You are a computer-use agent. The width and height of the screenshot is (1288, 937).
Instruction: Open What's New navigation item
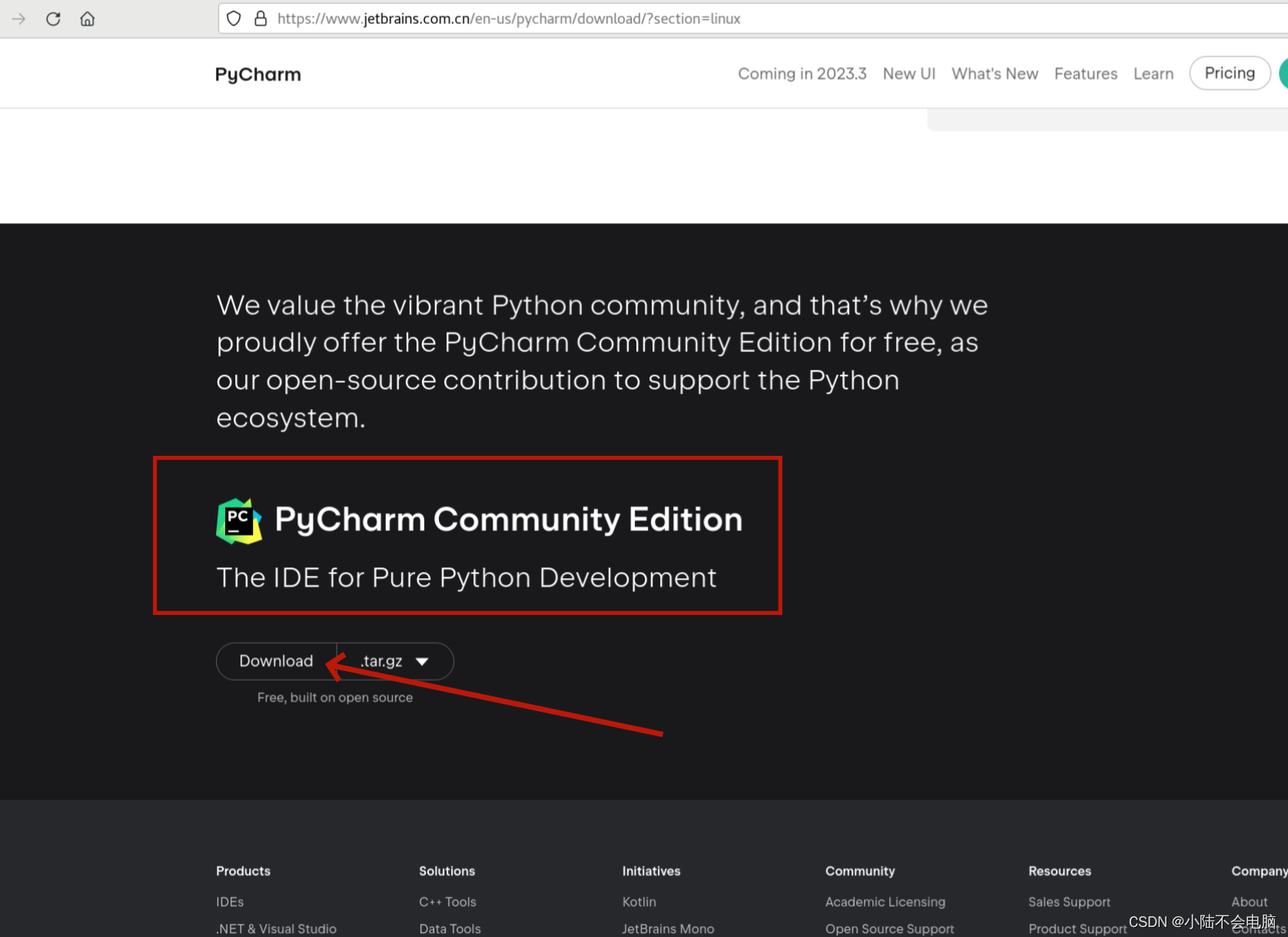pyautogui.click(x=995, y=74)
